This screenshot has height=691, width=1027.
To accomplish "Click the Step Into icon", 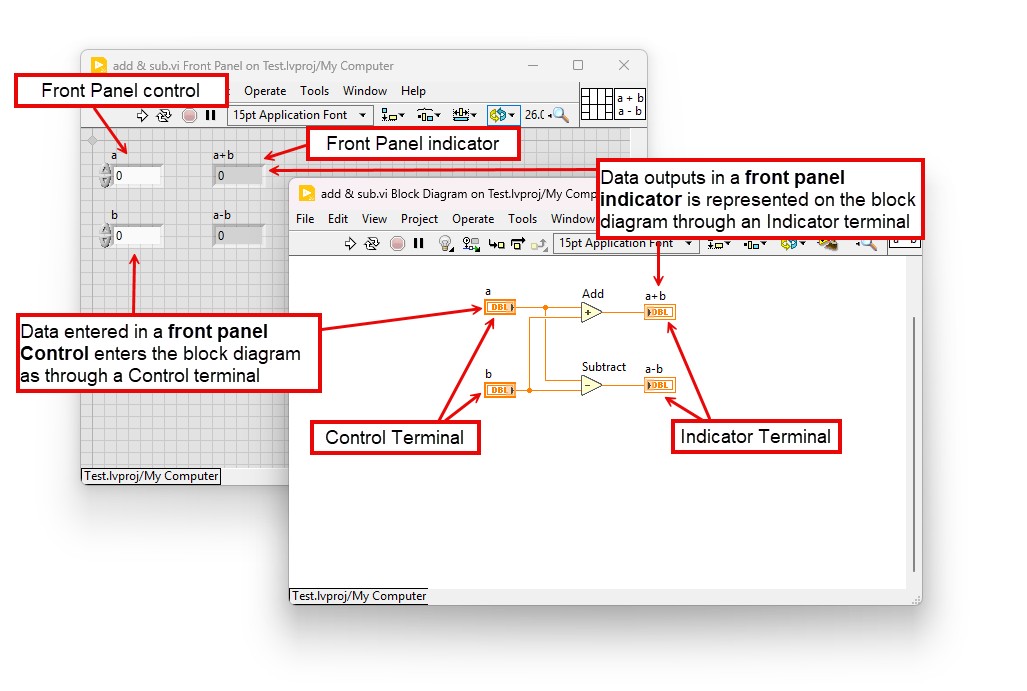I will click(496, 244).
